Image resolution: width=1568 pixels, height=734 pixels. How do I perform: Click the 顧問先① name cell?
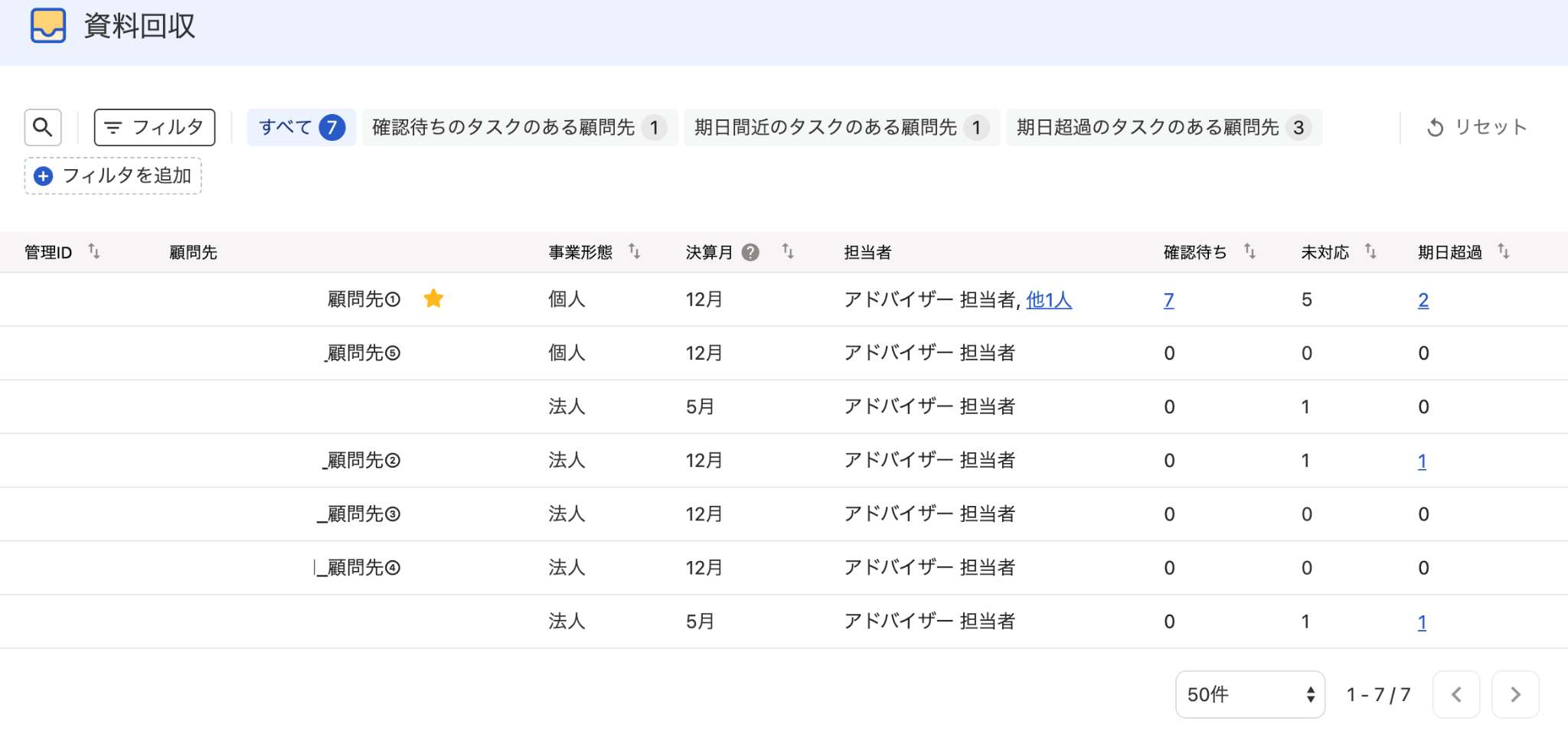(x=364, y=299)
